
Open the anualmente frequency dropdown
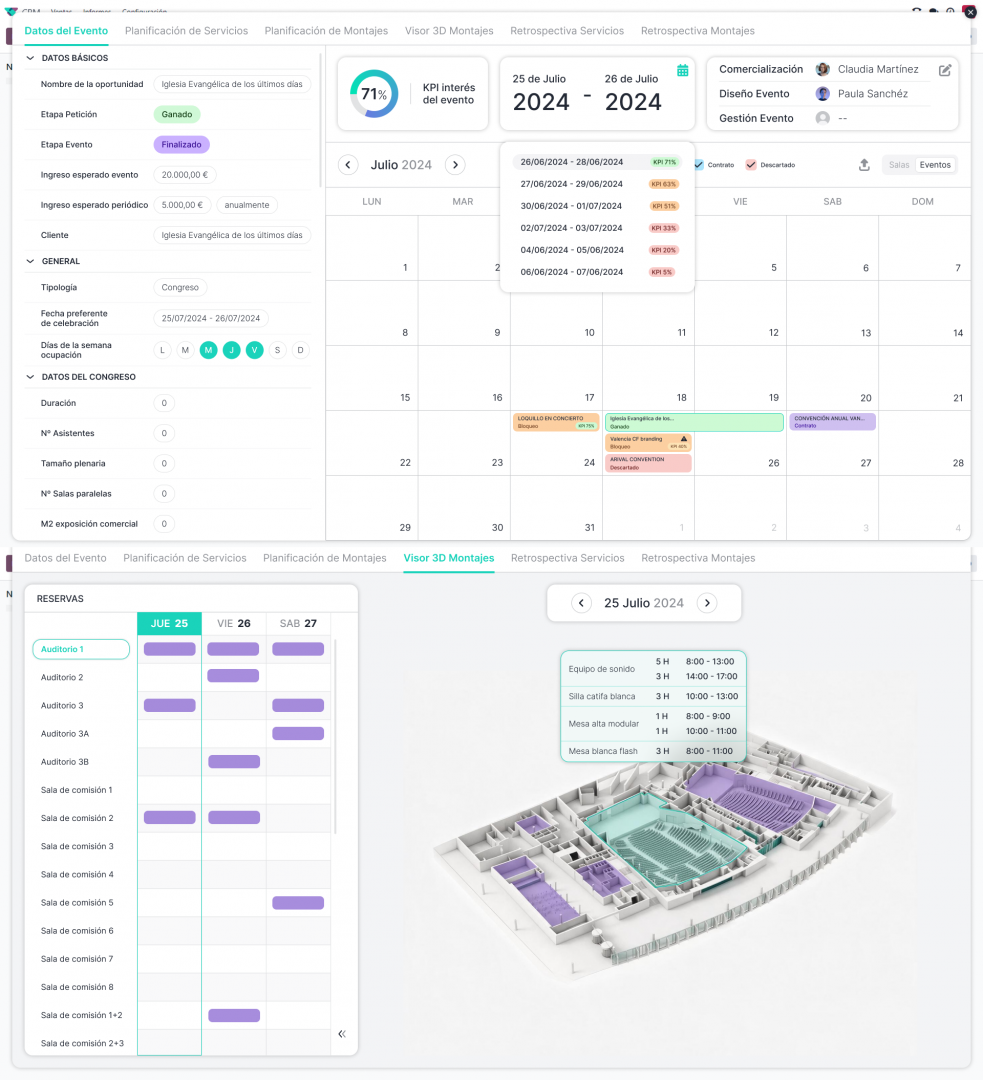coord(247,205)
